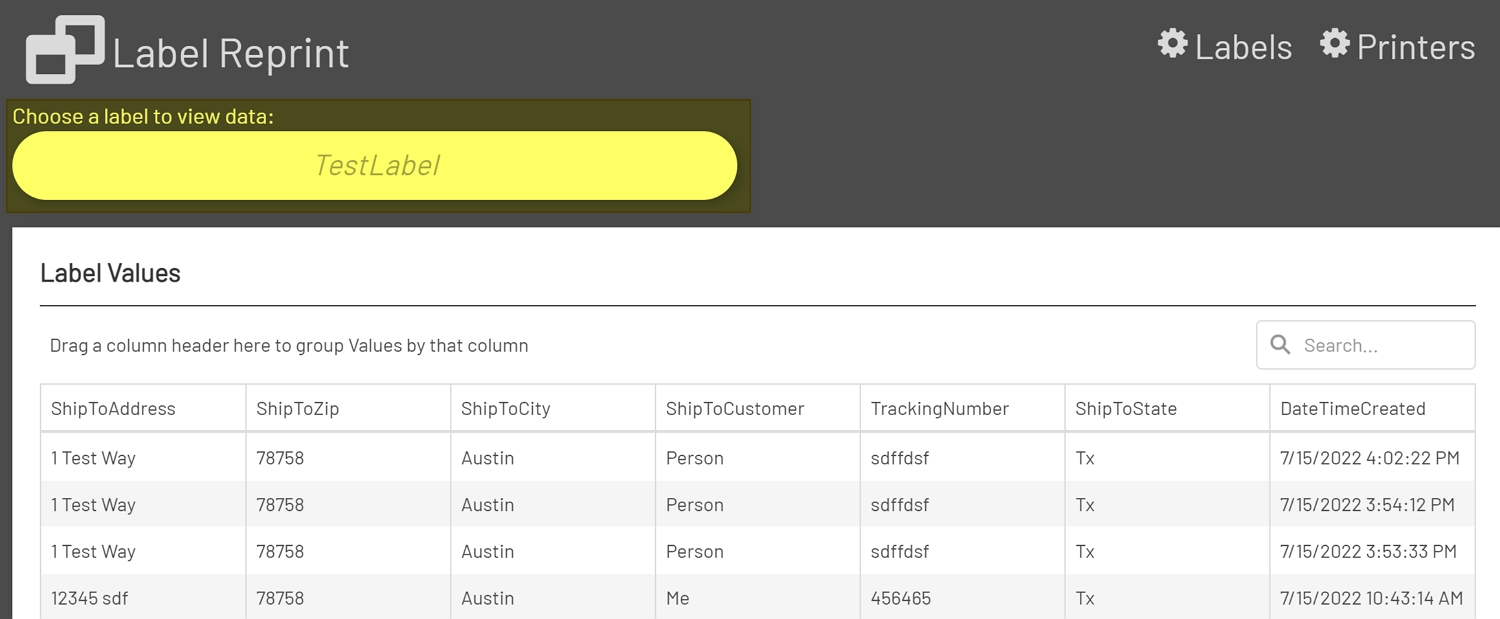Open the Labels settings link
The width and height of the screenshot is (1500, 619).
click(1243, 47)
